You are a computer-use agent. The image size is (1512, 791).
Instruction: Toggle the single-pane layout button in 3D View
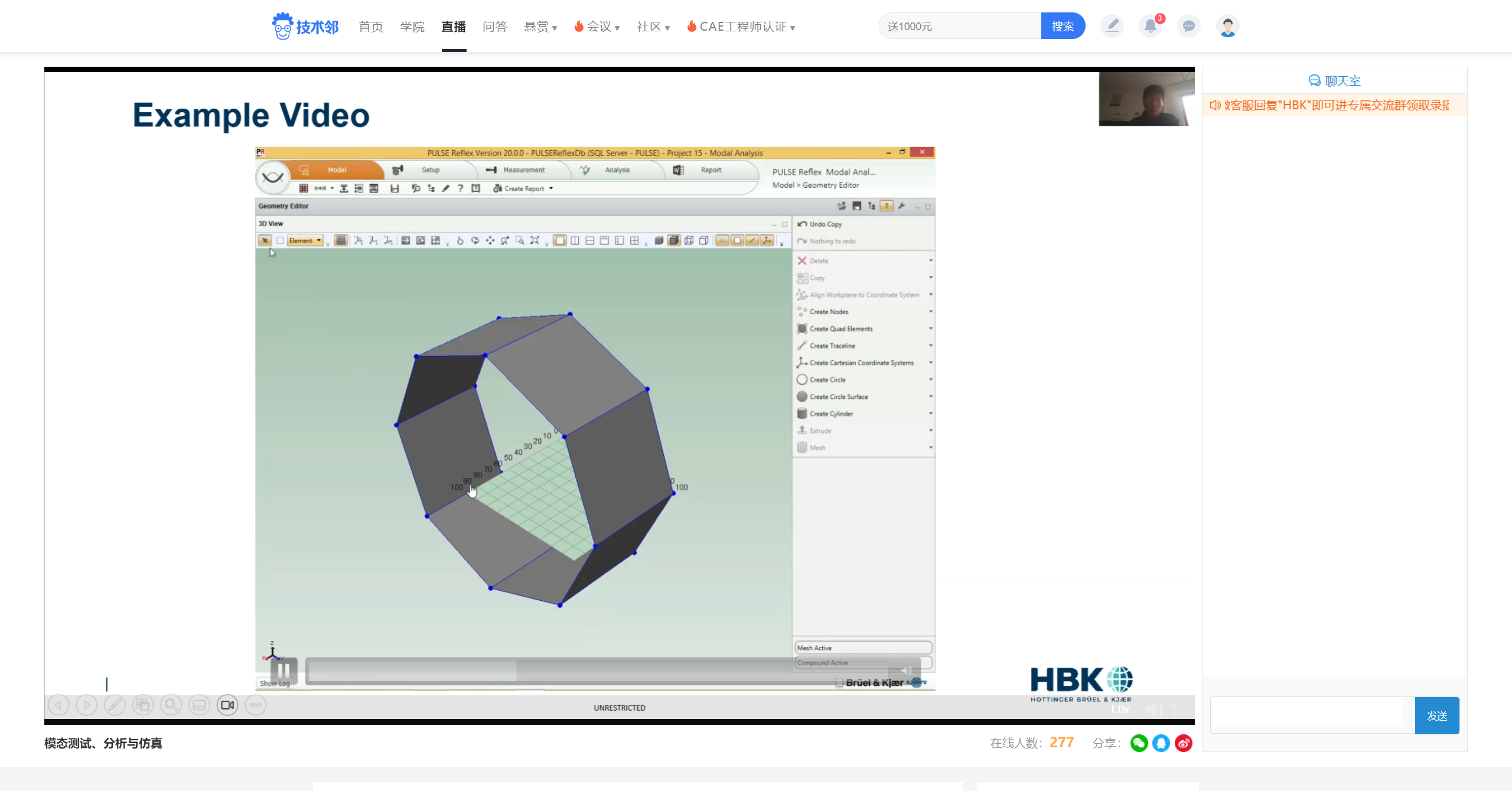tap(560, 240)
